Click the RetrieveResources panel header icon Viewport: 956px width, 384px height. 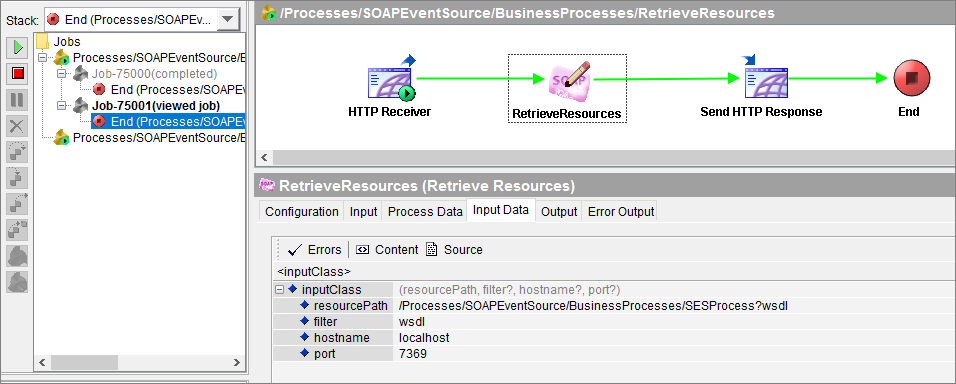(x=267, y=185)
